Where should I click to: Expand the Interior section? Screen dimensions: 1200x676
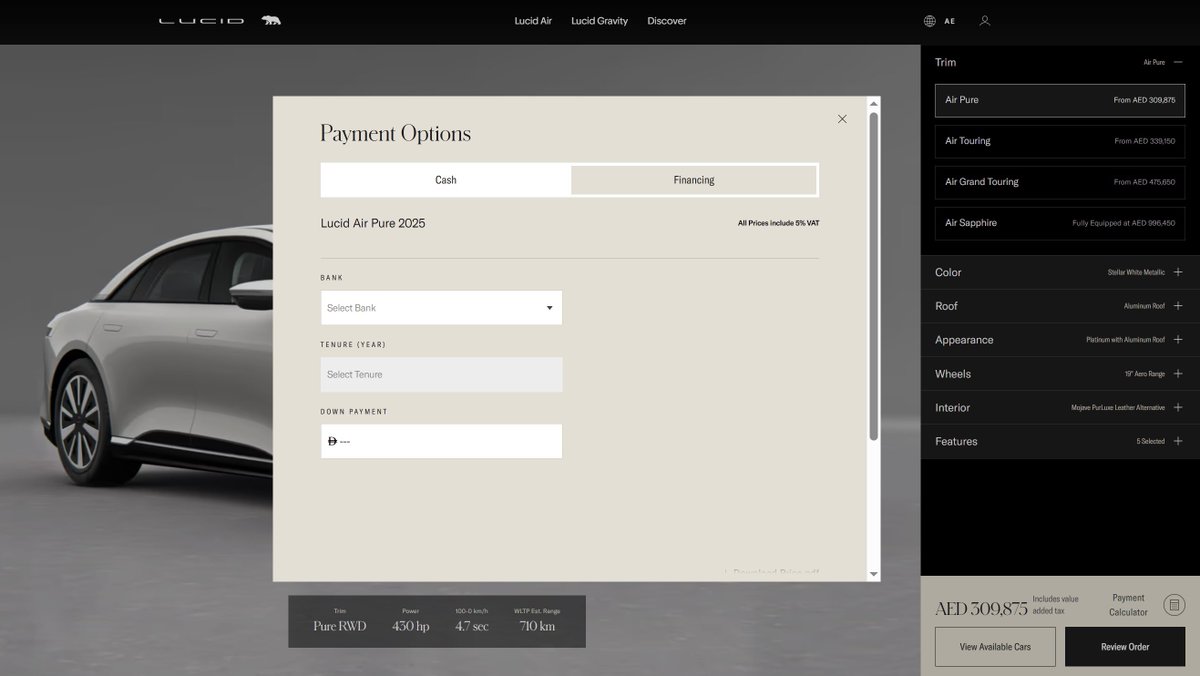pos(1059,408)
